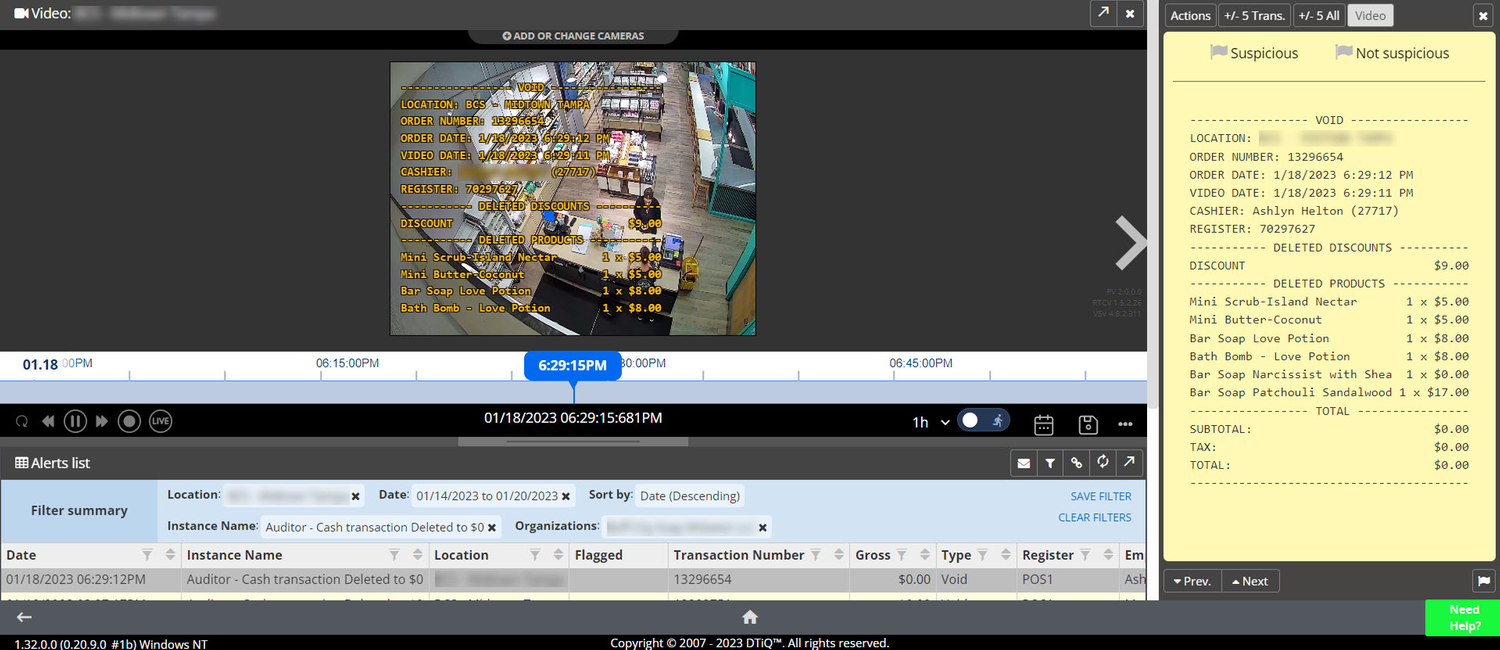Image resolution: width=1500 pixels, height=650 pixels.
Task: Refresh the alerts list
Action: tap(1103, 462)
